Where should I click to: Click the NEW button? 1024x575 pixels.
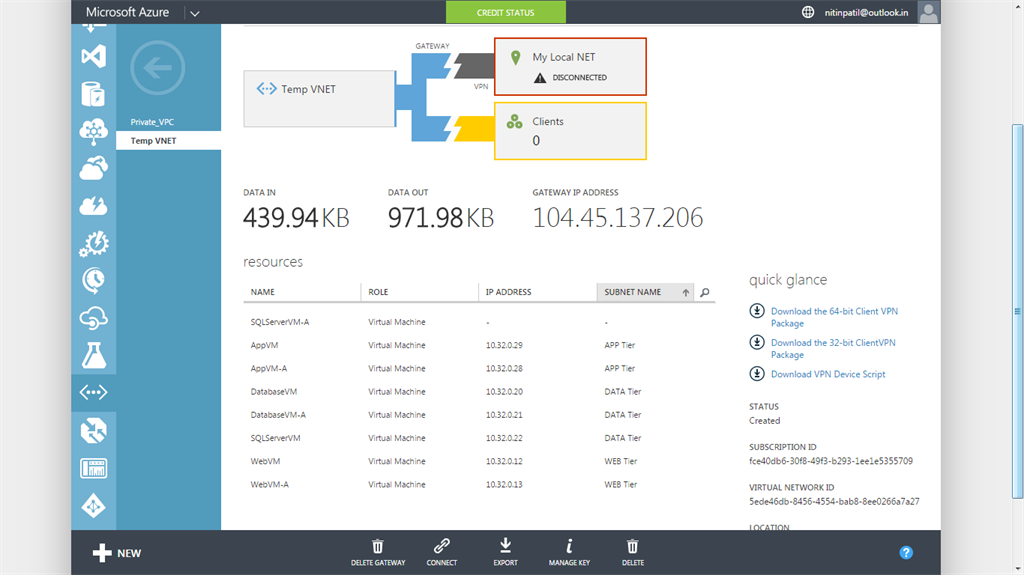(117, 553)
